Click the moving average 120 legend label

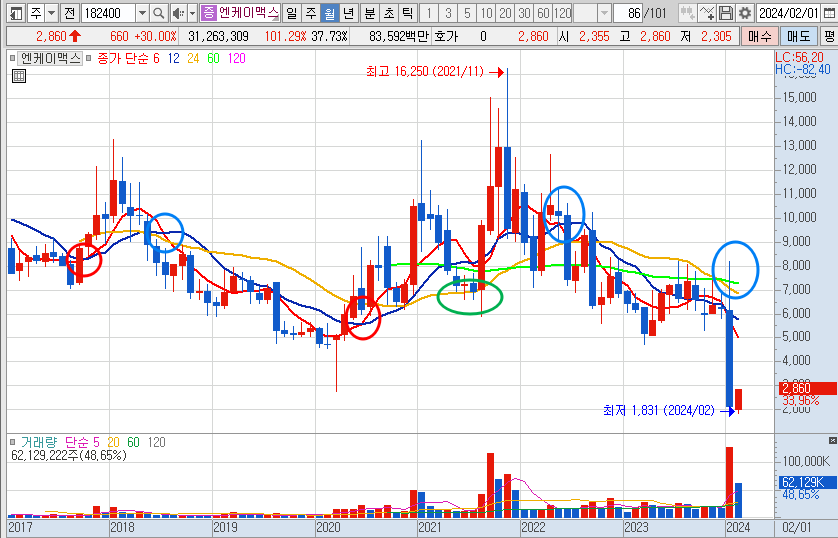pyautogui.click(x=237, y=58)
